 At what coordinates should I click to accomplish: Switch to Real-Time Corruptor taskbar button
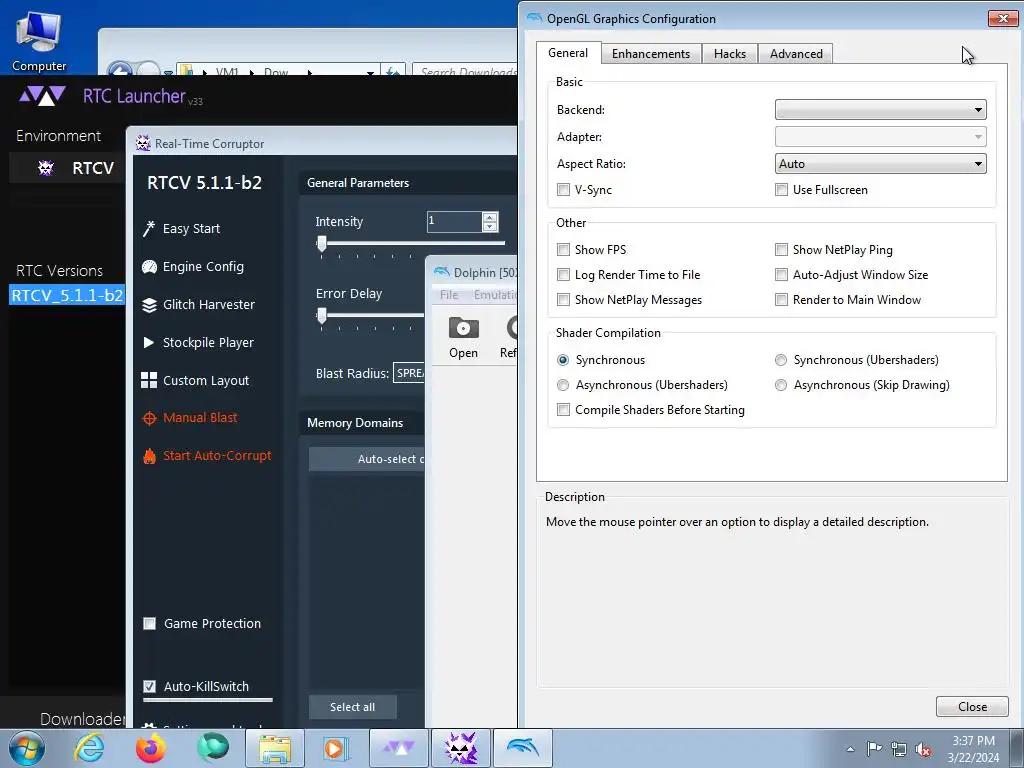point(461,748)
